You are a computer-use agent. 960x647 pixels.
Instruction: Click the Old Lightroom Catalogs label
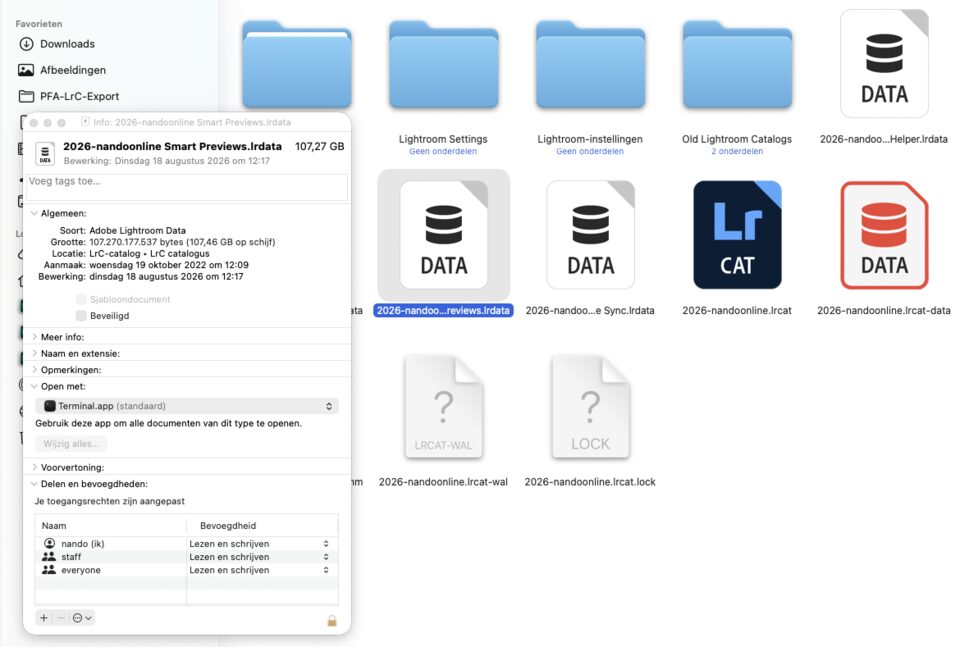(737, 139)
